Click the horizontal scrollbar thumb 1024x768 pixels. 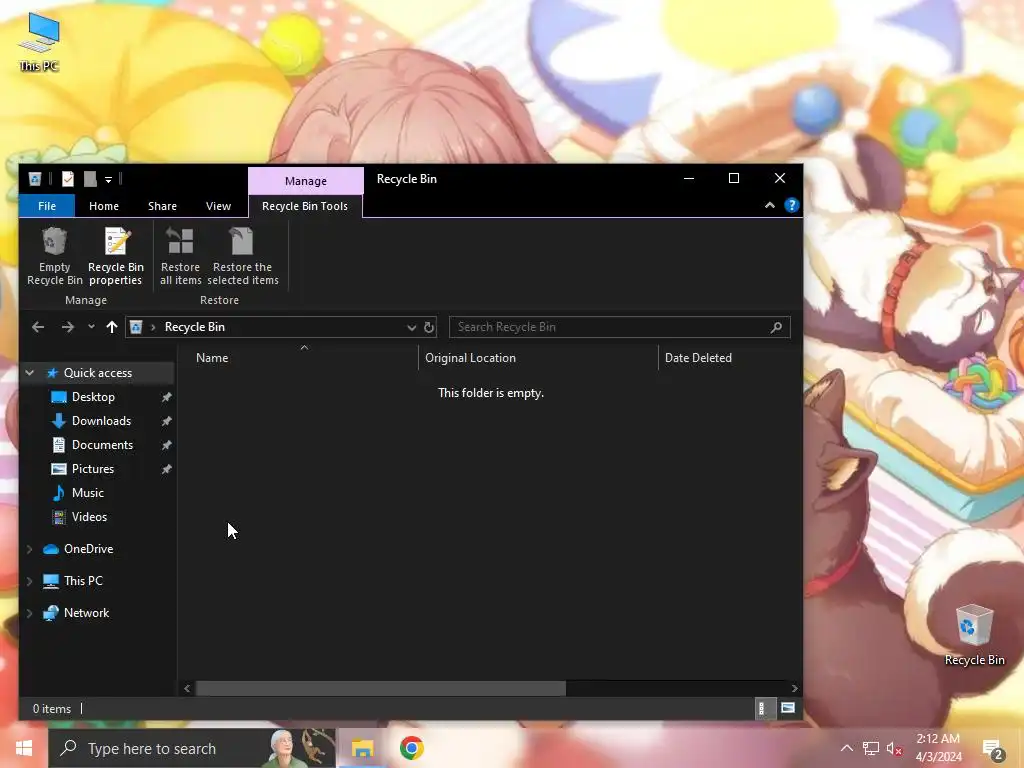[381, 688]
